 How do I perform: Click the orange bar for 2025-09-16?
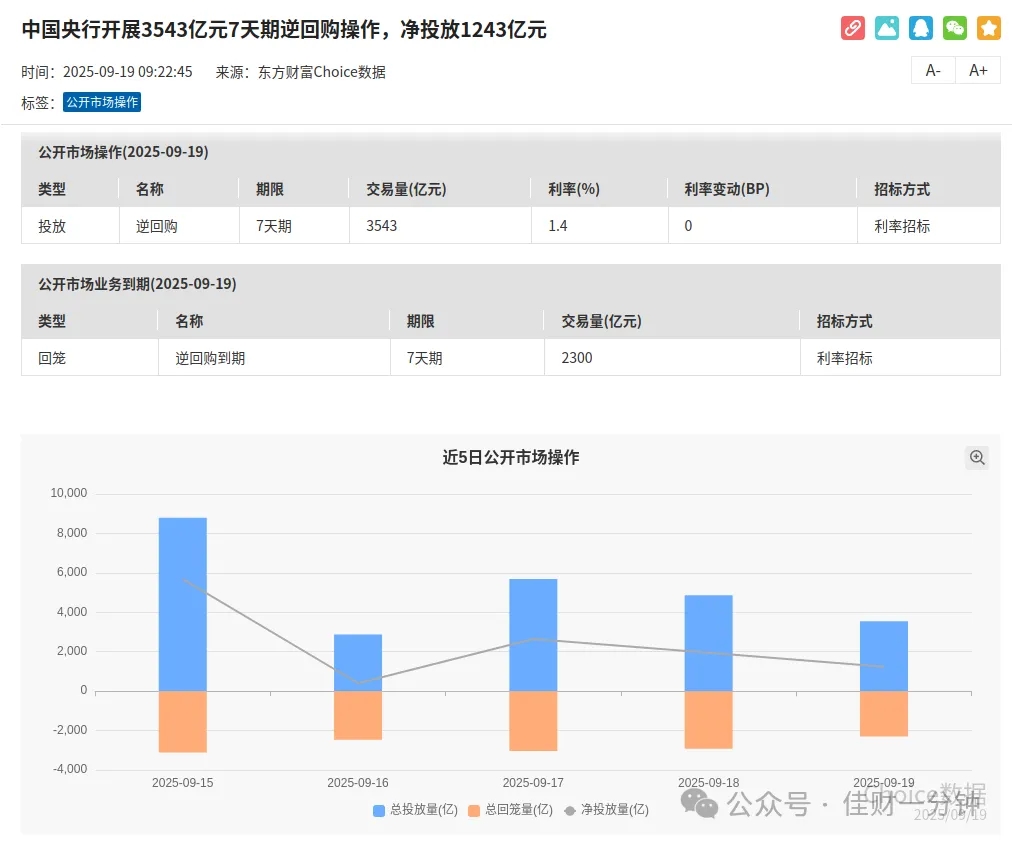(358, 716)
